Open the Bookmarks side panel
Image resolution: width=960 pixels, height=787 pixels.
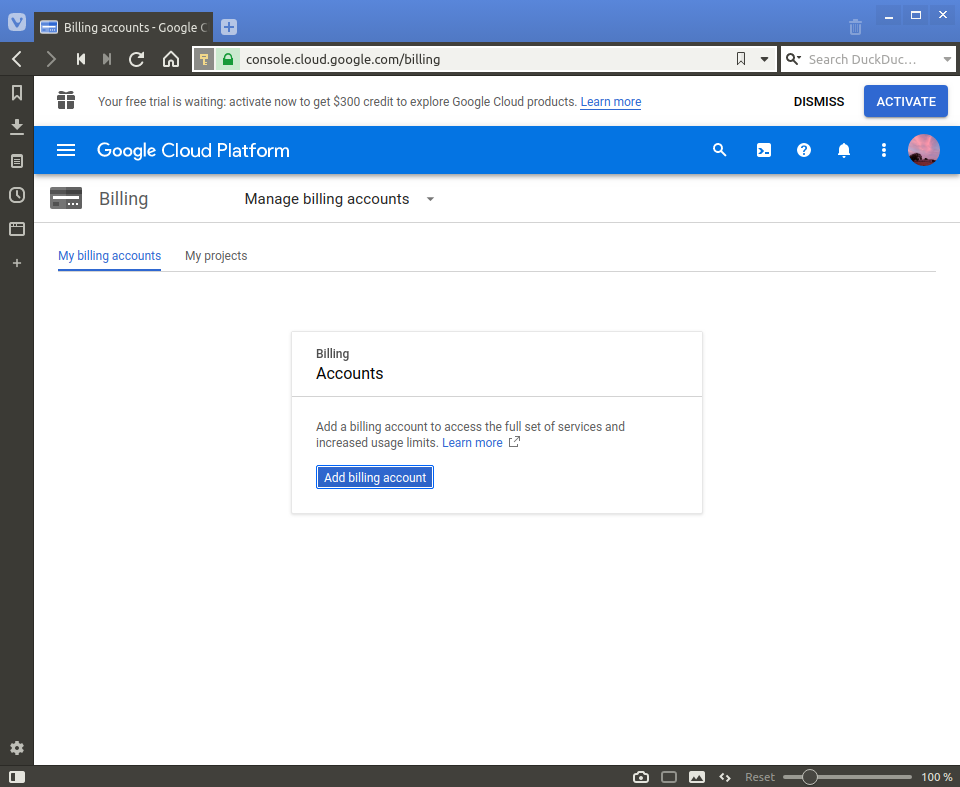point(17,92)
